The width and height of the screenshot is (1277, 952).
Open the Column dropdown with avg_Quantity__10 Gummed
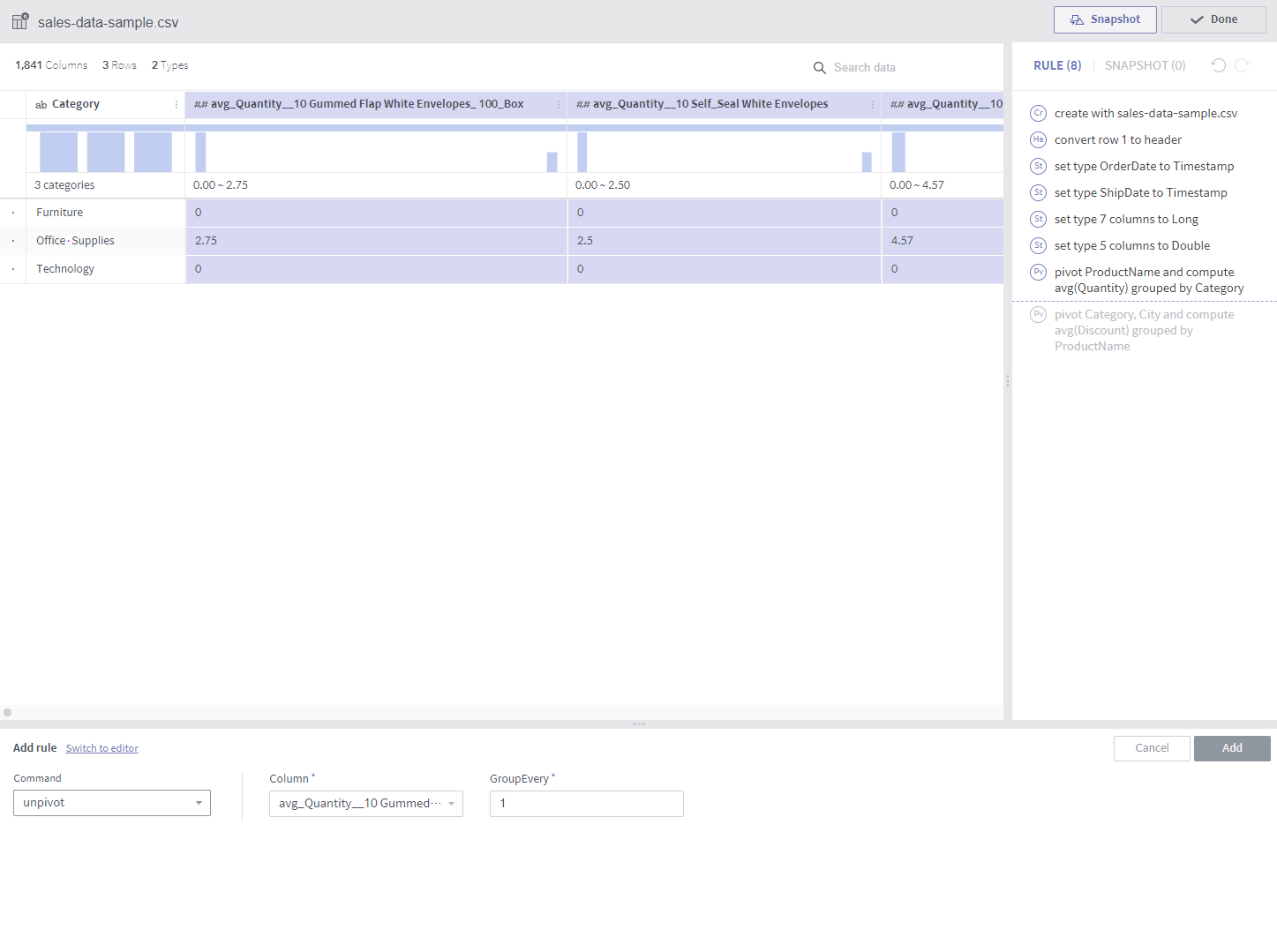point(366,804)
